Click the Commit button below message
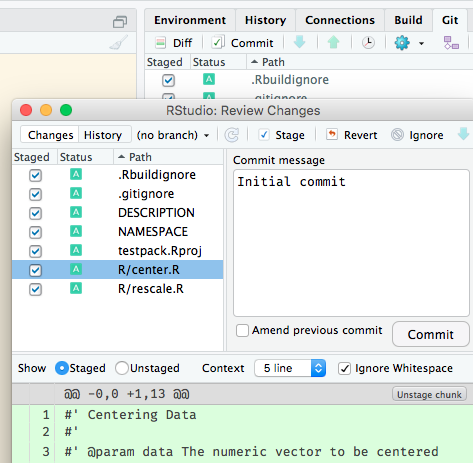Screen dimensions: 473x463 431,334
